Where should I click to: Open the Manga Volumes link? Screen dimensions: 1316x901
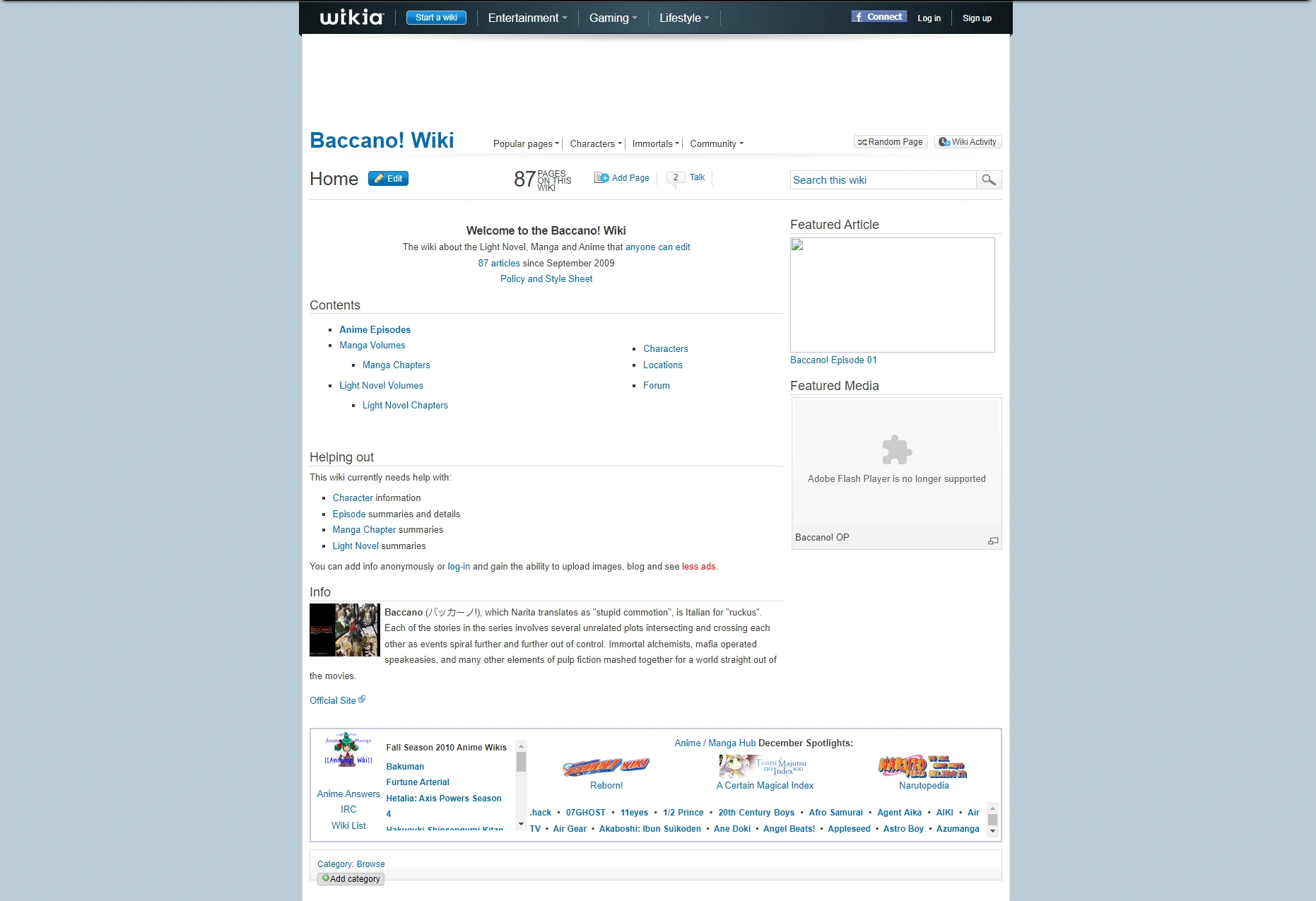point(372,345)
